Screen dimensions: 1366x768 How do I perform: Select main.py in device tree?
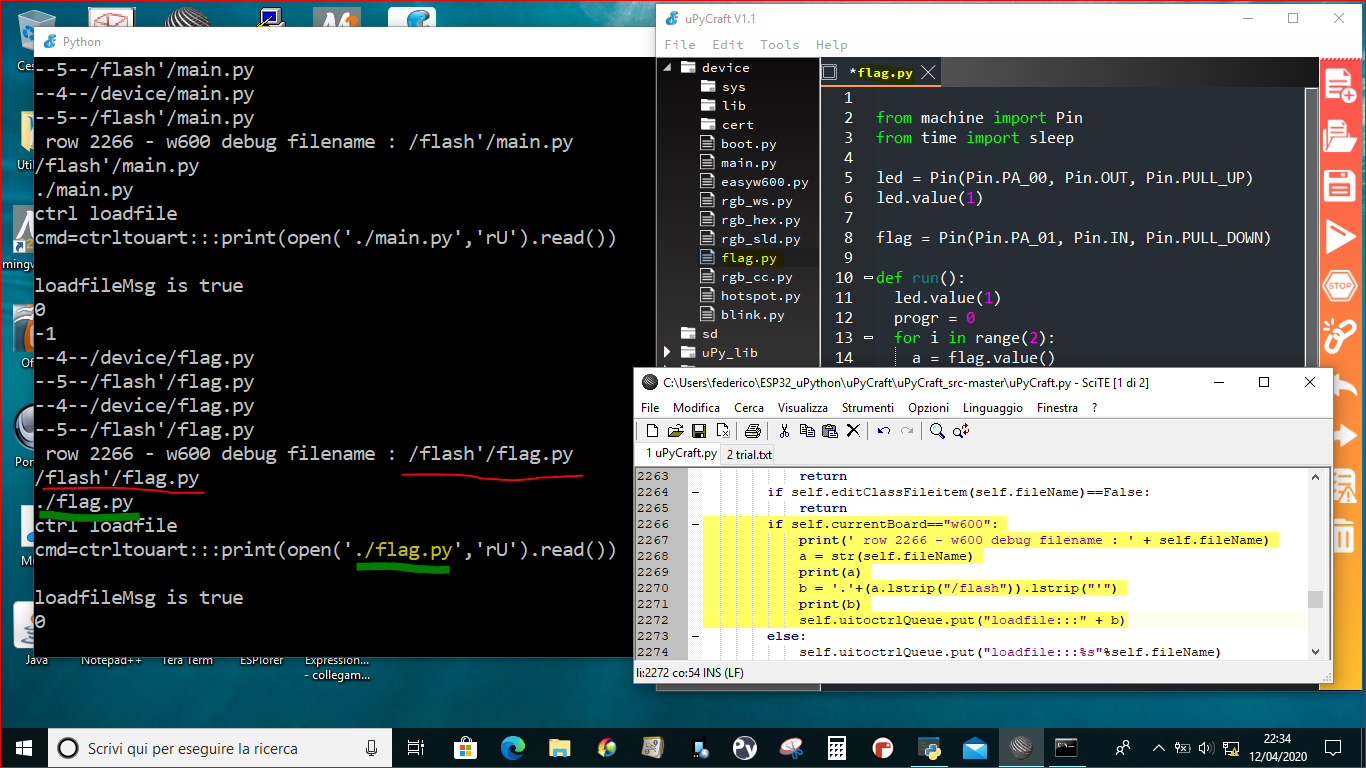click(x=748, y=163)
